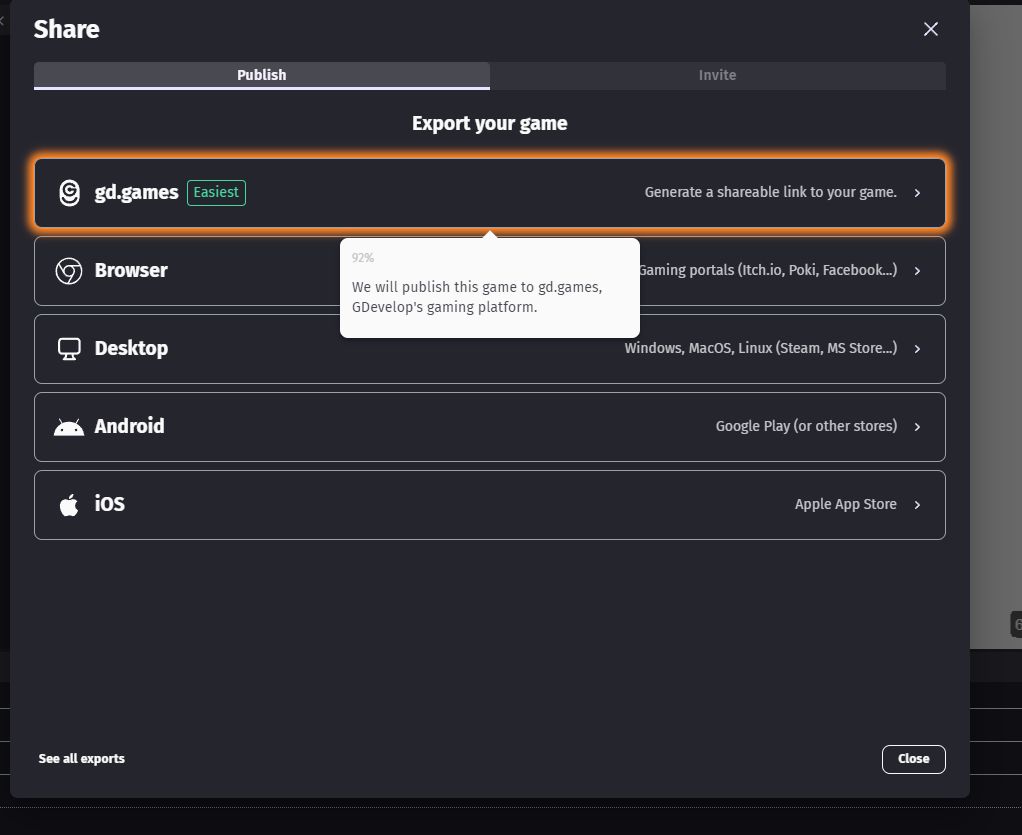
Task: Expand the gd.games export option chevron
Action: pos(917,193)
